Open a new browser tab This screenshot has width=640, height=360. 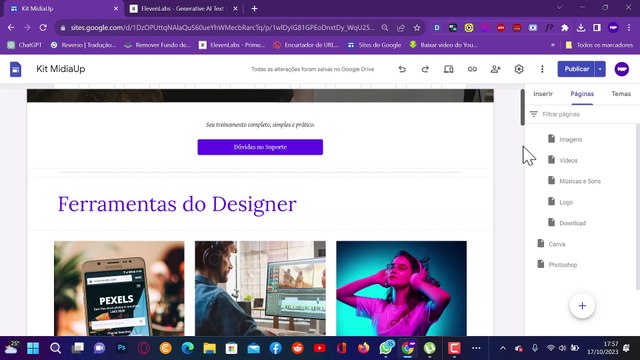pos(254,9)
